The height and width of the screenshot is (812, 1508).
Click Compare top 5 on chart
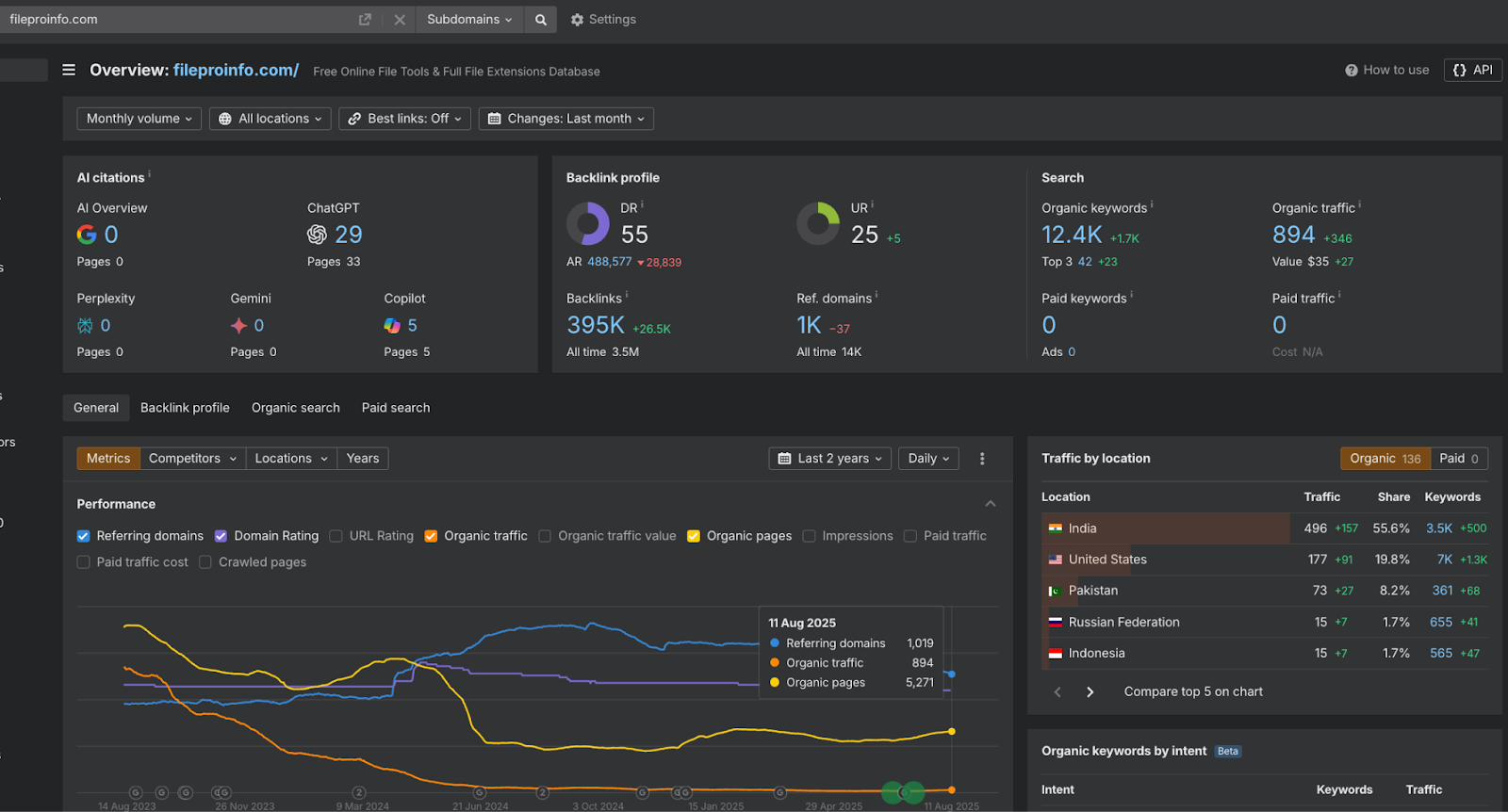pos(1193,691)
